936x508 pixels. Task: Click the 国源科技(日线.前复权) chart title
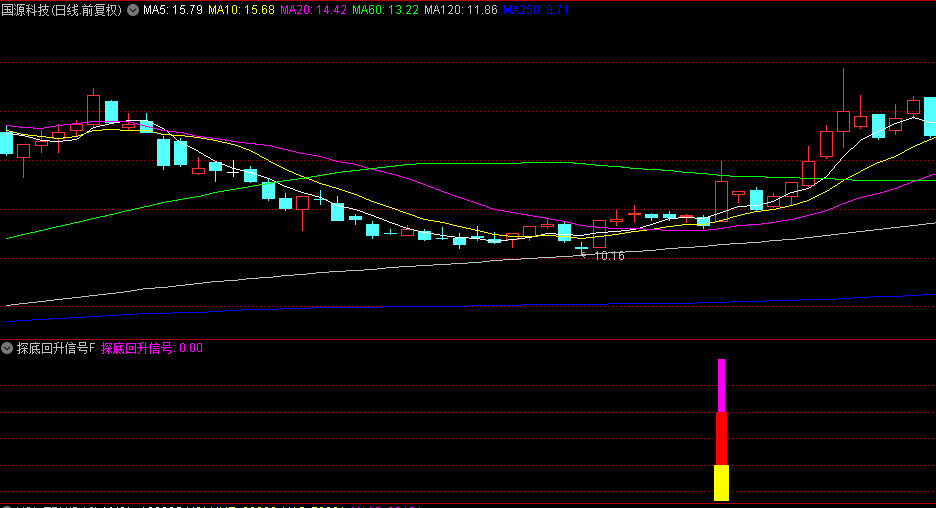(x=61, y=10)
